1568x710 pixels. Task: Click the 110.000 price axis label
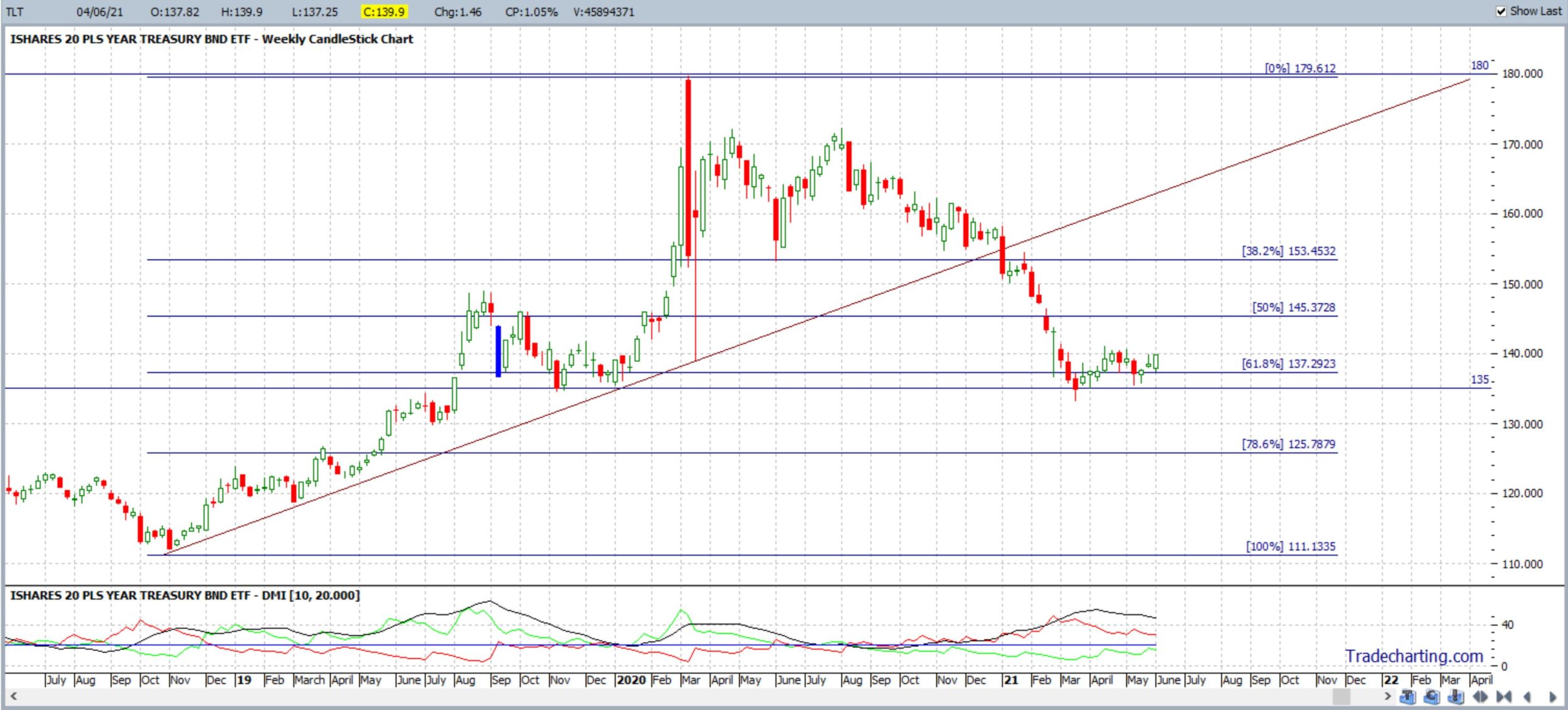(1522, 564)
